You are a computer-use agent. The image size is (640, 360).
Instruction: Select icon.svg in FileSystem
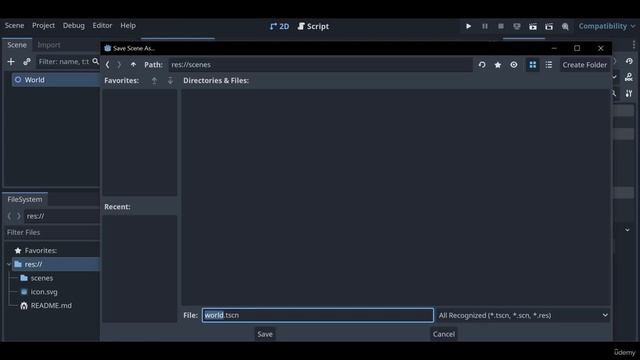click(44, 292)
